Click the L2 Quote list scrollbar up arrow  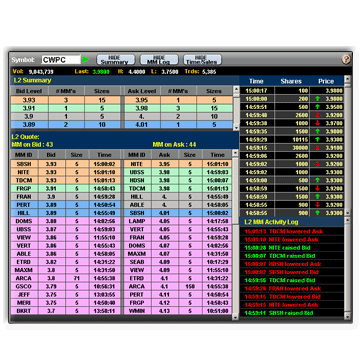236,153
